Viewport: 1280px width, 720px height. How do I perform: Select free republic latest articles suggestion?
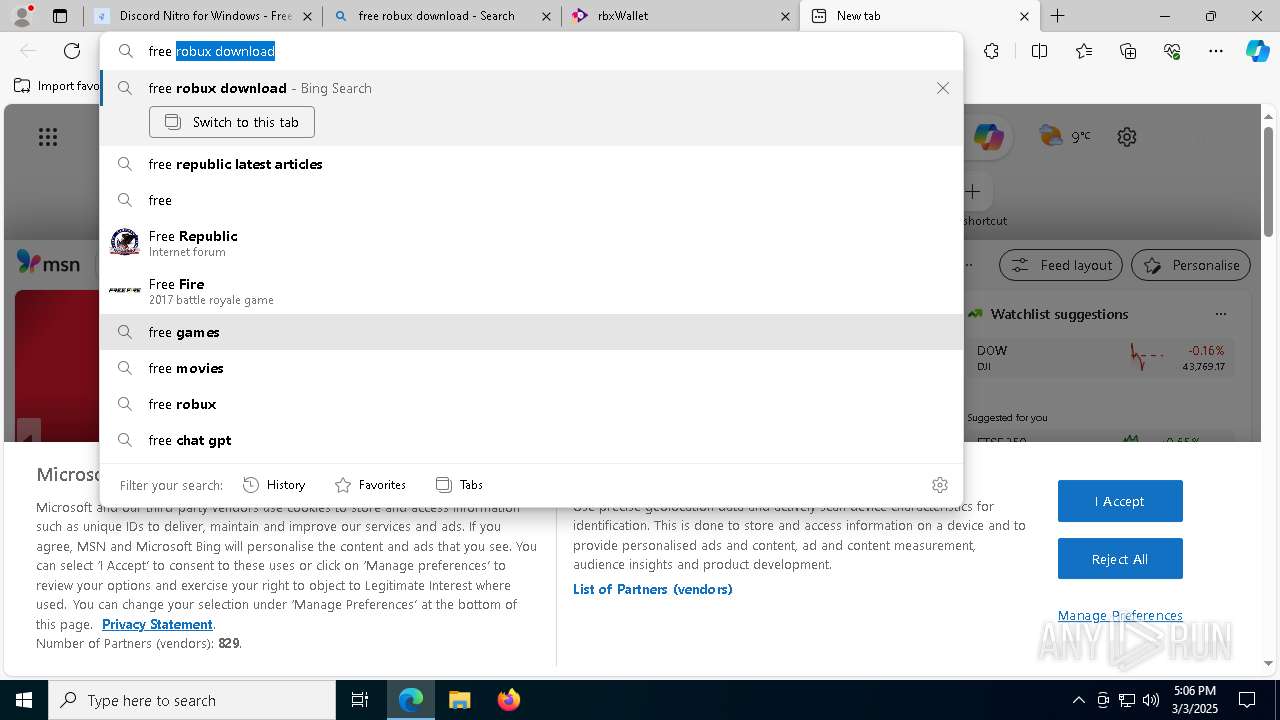530,164
